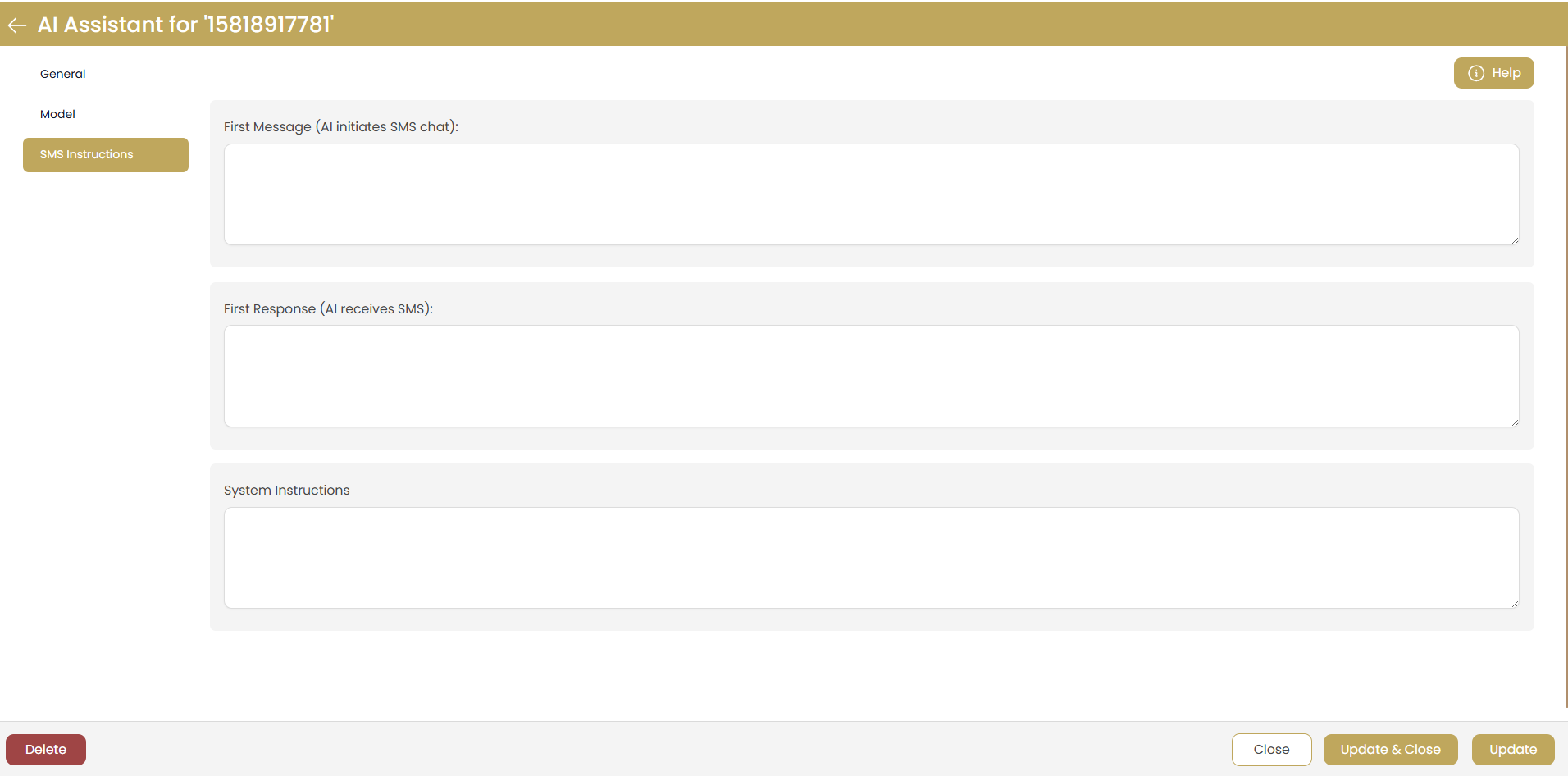Click the resize grip of First Message textarea

[1514, 238]
